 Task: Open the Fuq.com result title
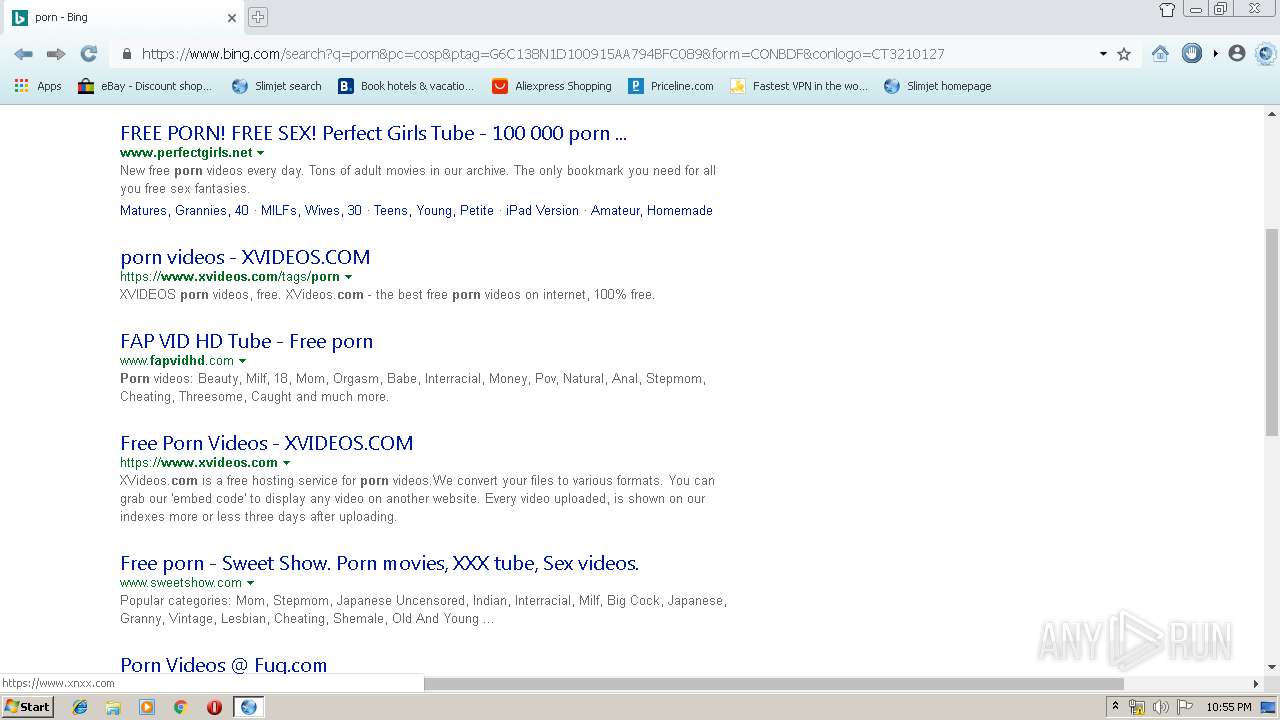(223, 665)
